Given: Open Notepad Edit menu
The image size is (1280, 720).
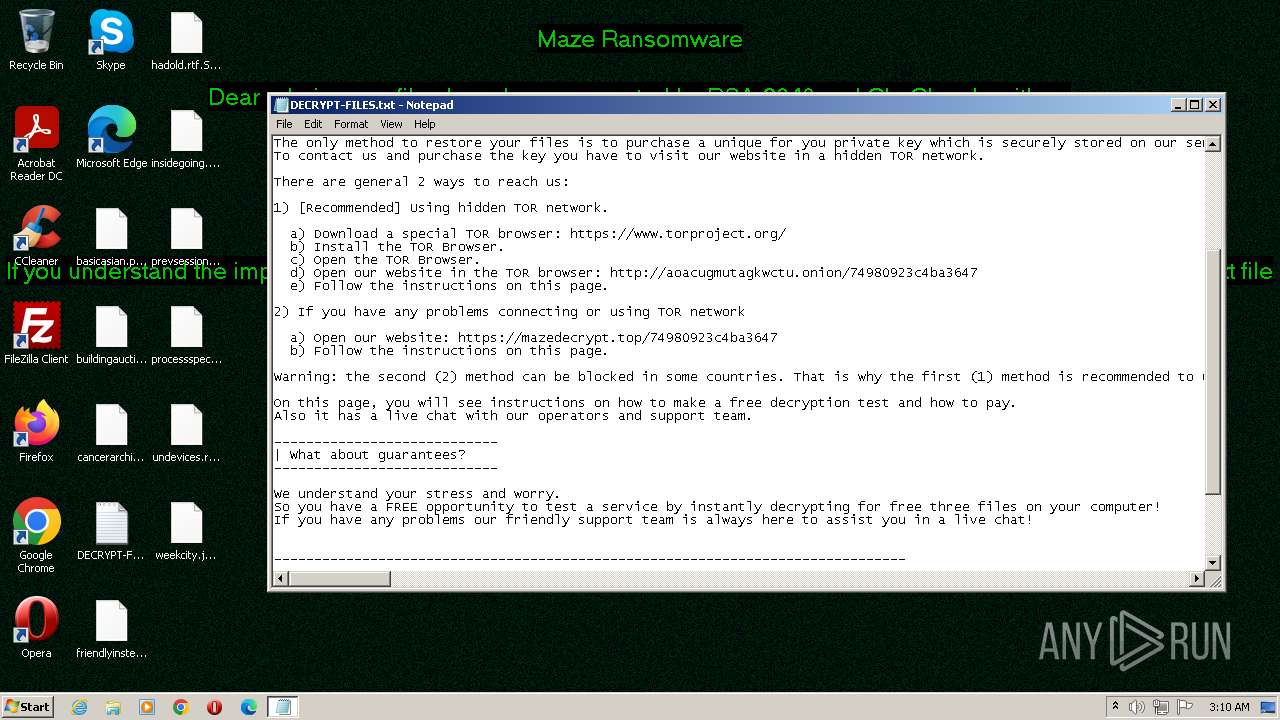Looking at the screenshot, I should click(313, 124).
